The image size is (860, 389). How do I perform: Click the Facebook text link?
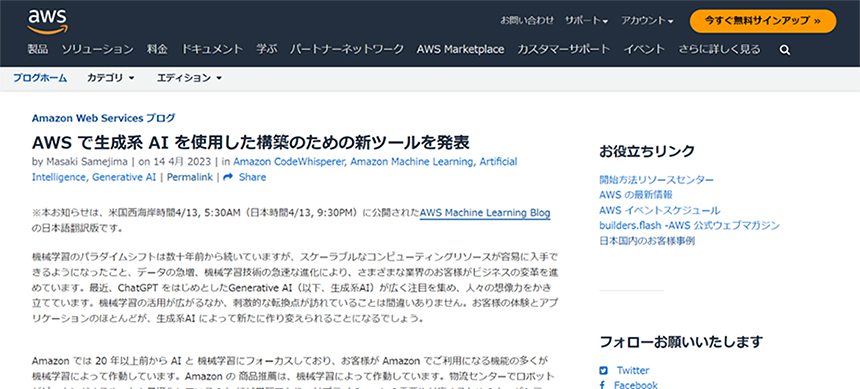636,385
